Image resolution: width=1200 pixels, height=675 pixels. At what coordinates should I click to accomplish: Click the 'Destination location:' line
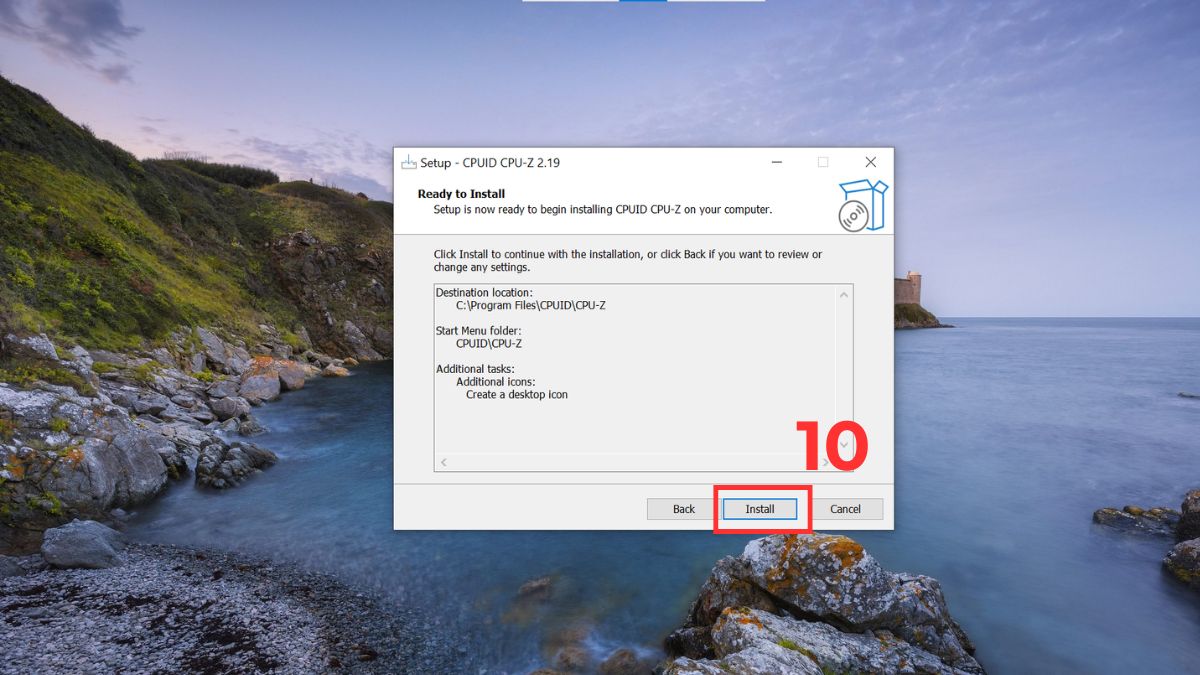tap(484, 292)
